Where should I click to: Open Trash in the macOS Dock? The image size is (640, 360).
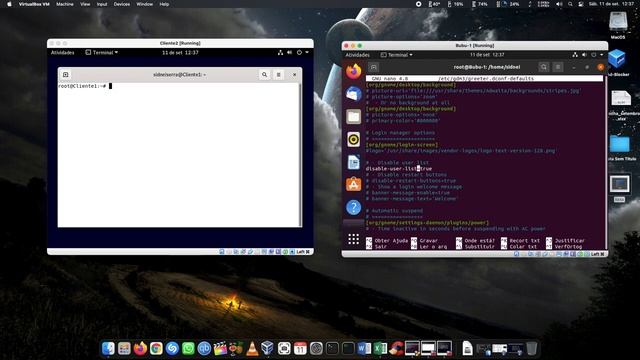[531, 348]
